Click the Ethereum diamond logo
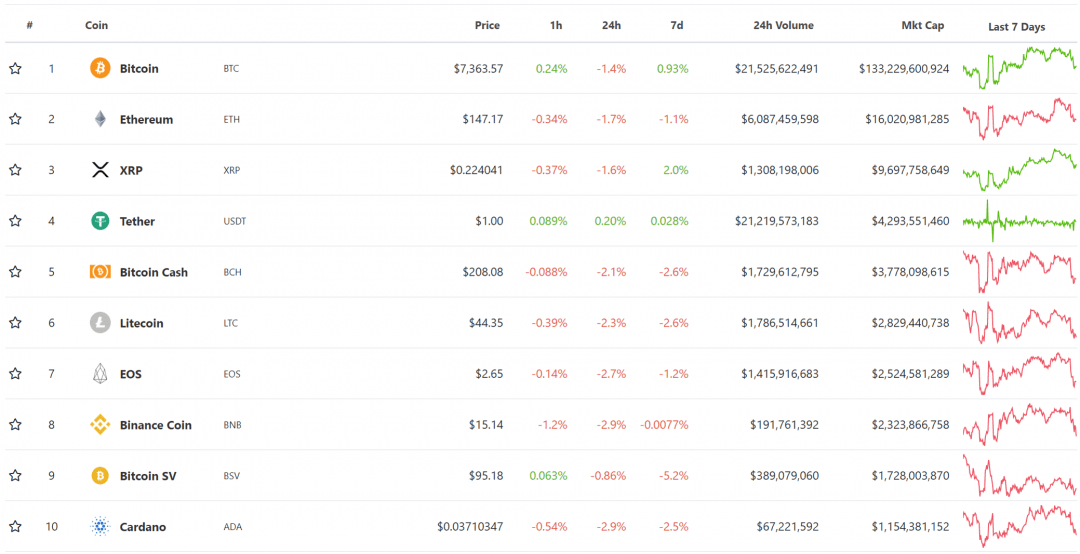The image size is (1080, 554). tap(101, 119)
